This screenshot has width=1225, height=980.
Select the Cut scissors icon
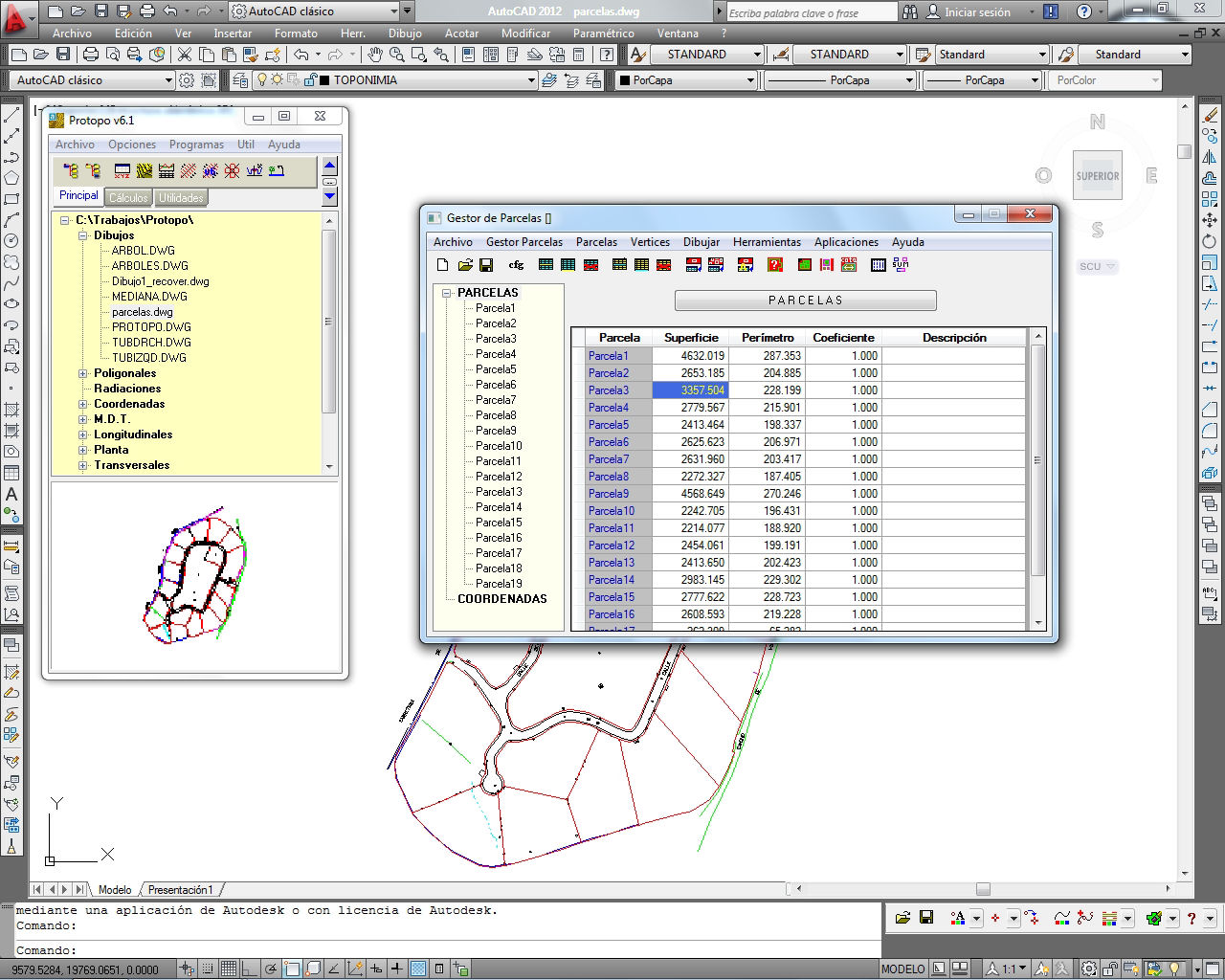pyautogui.click(x=184, y=55)
